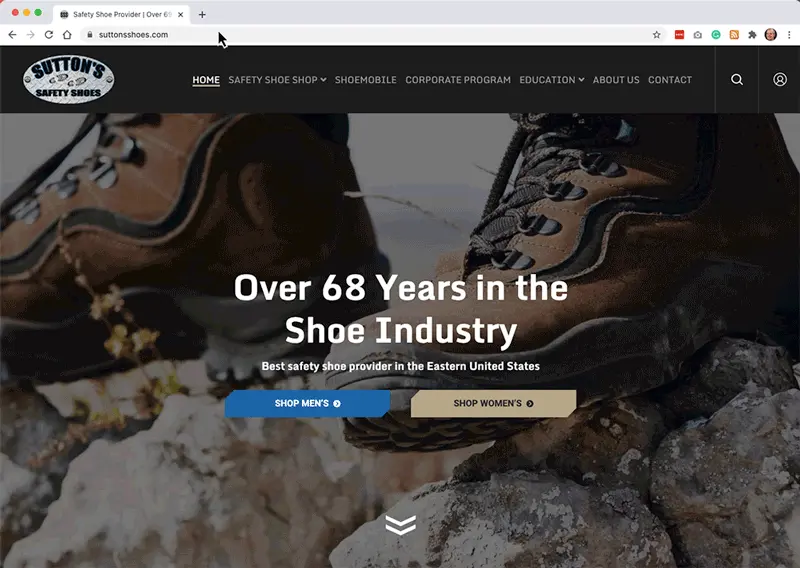The width and height of the screenshot is (800, 568).
Task: Open the red extension icon in toolbar
Action: pos(679,35)
